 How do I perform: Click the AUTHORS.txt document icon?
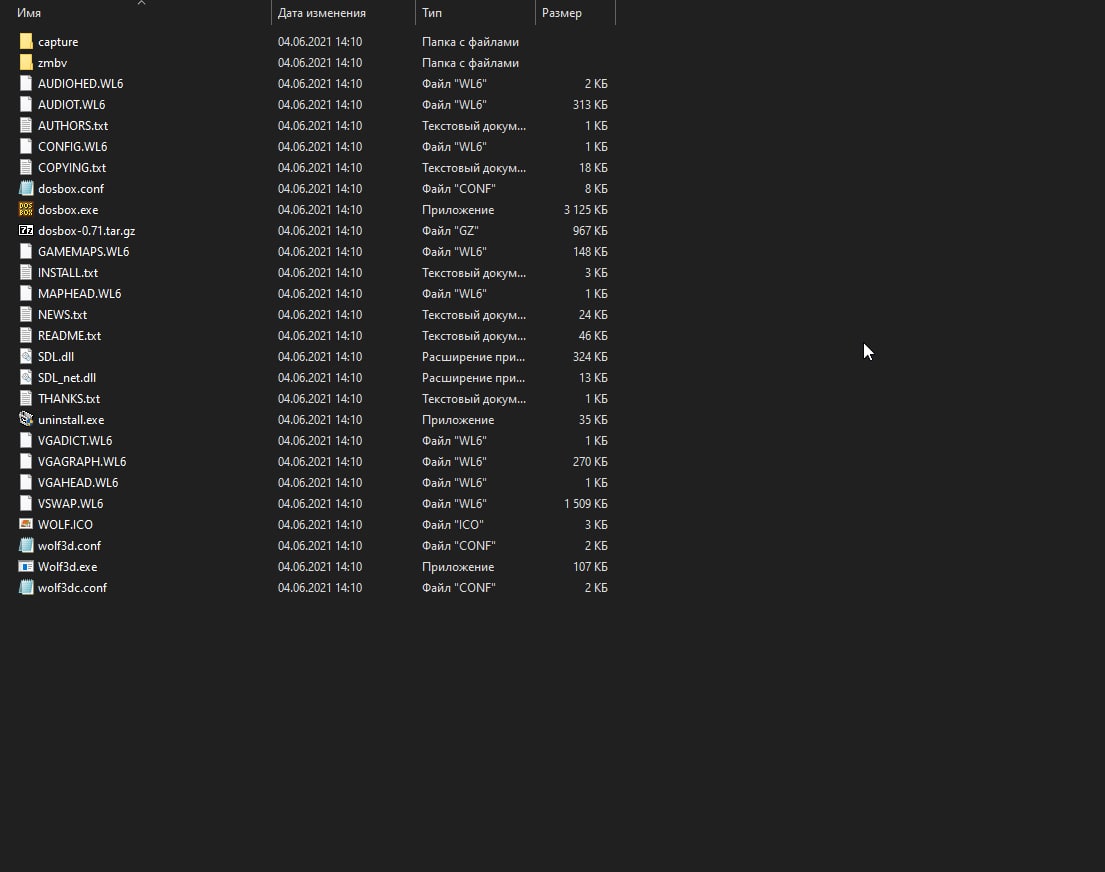click(x=26, y=125)
